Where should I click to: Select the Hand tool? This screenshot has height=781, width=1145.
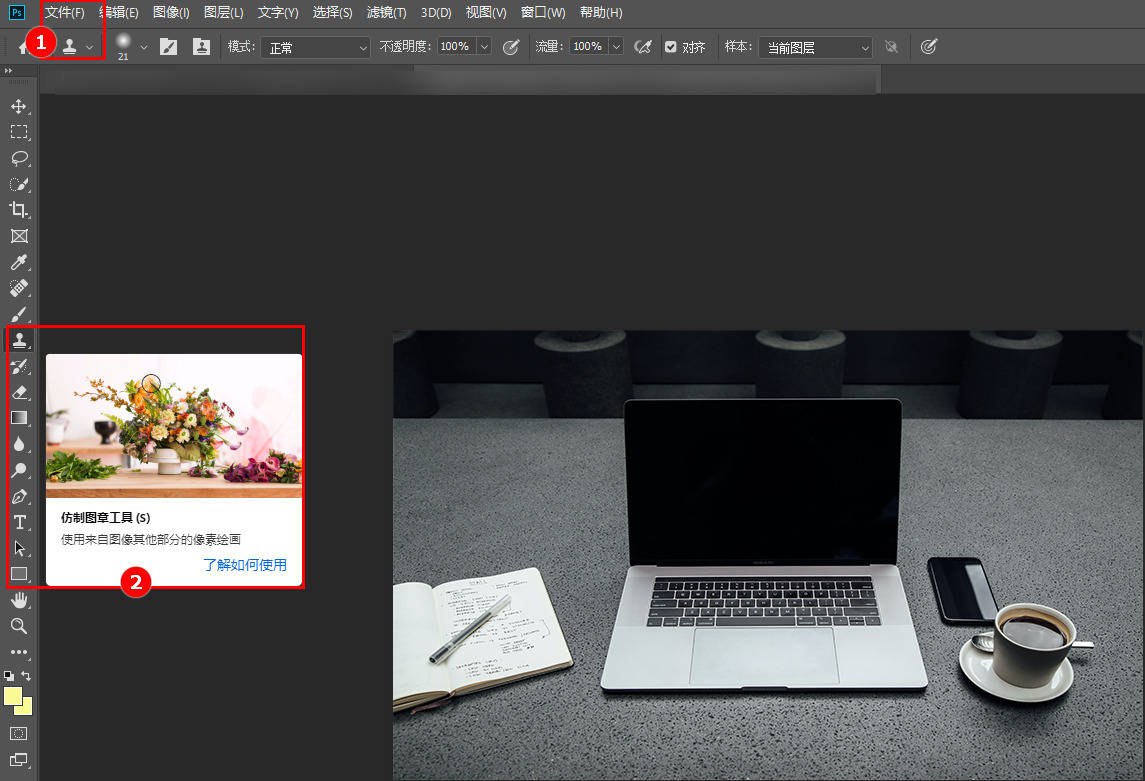(x=18, y=600)
